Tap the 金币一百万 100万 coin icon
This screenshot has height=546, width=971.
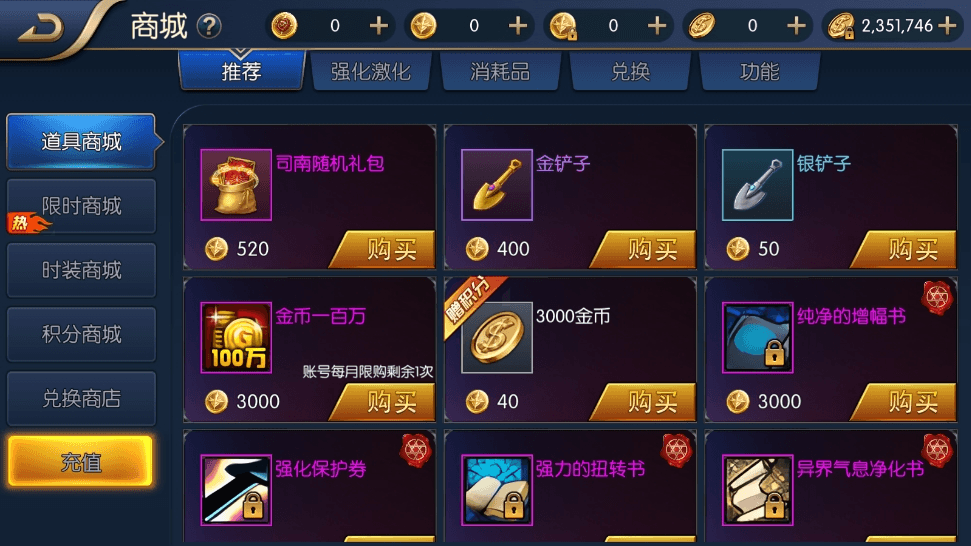(236, 337)
